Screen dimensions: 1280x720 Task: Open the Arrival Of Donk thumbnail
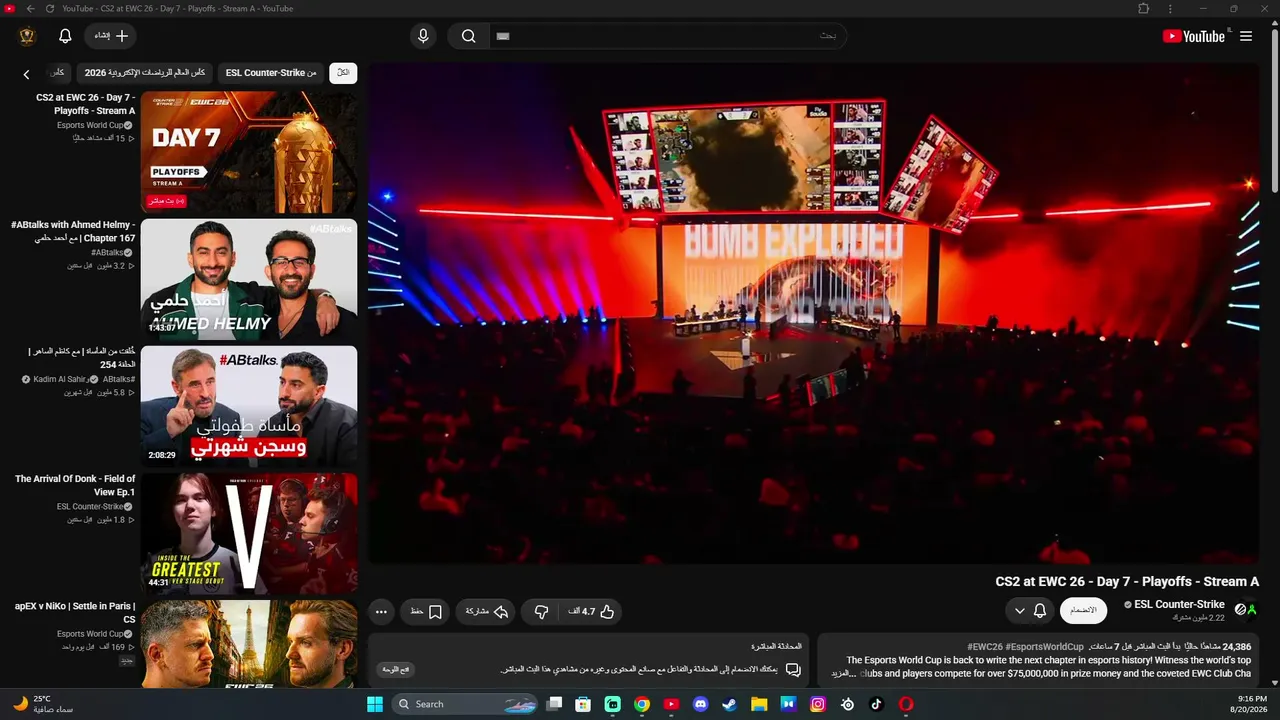249,534
